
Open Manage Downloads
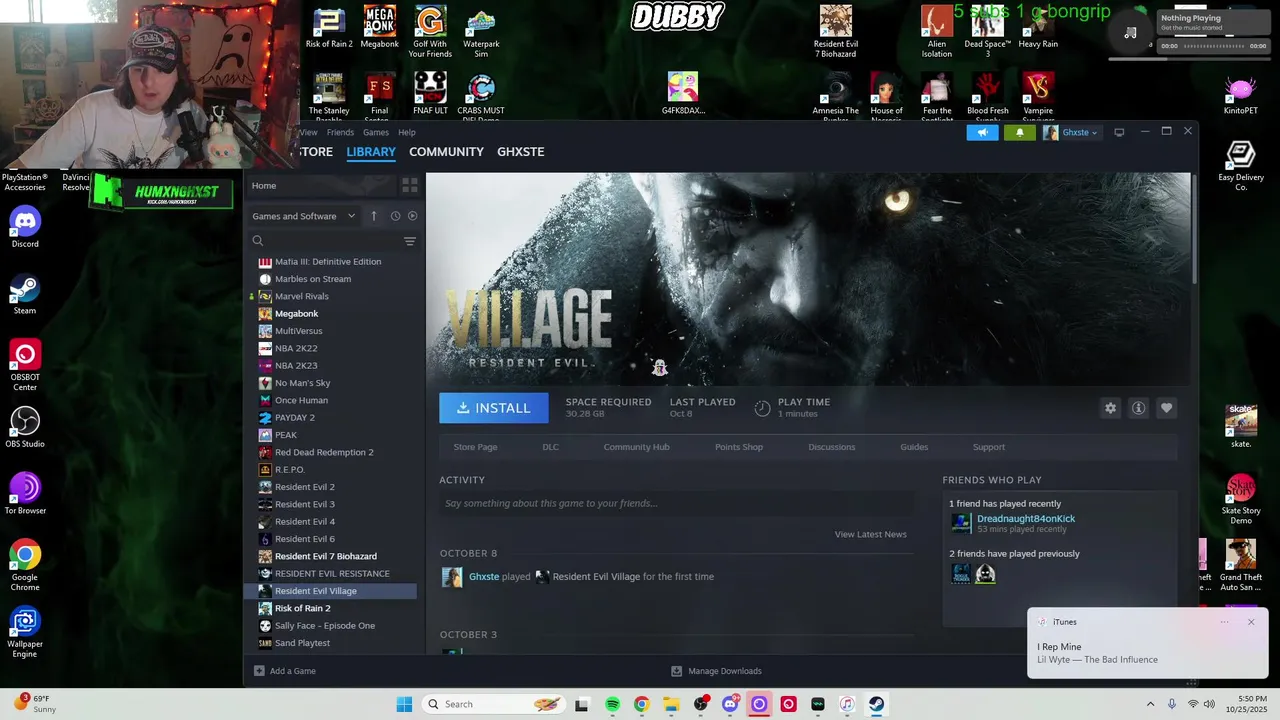click(716, 671)
